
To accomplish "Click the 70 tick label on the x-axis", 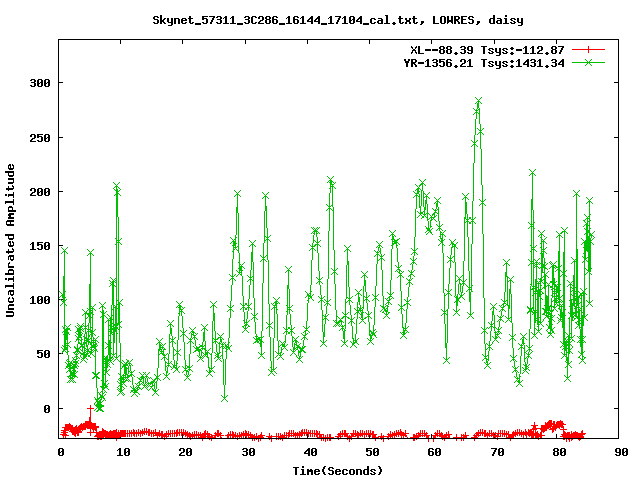I will pos(497,452).
